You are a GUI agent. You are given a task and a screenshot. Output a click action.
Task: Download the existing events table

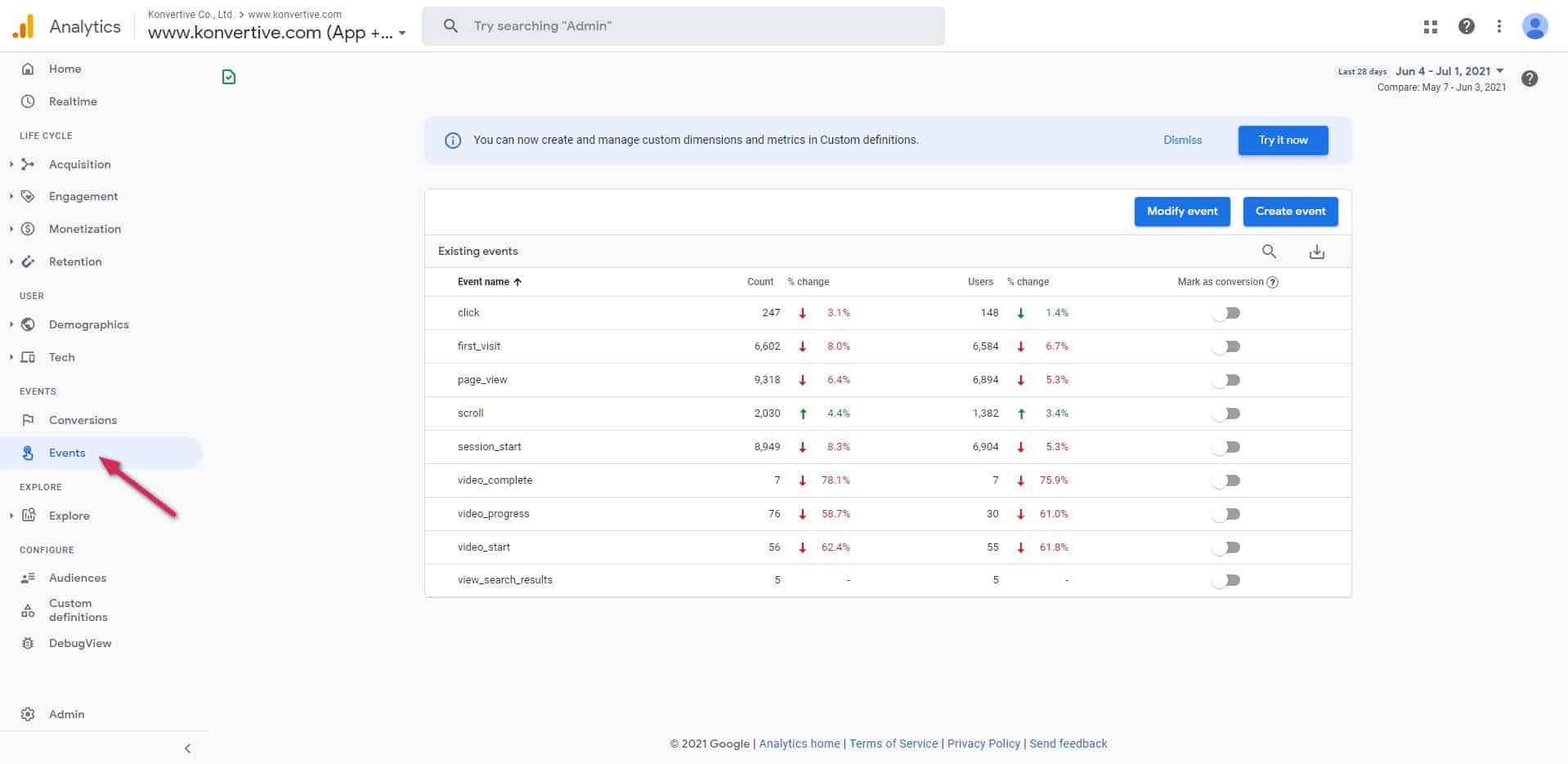click(x=1316, y=252)
